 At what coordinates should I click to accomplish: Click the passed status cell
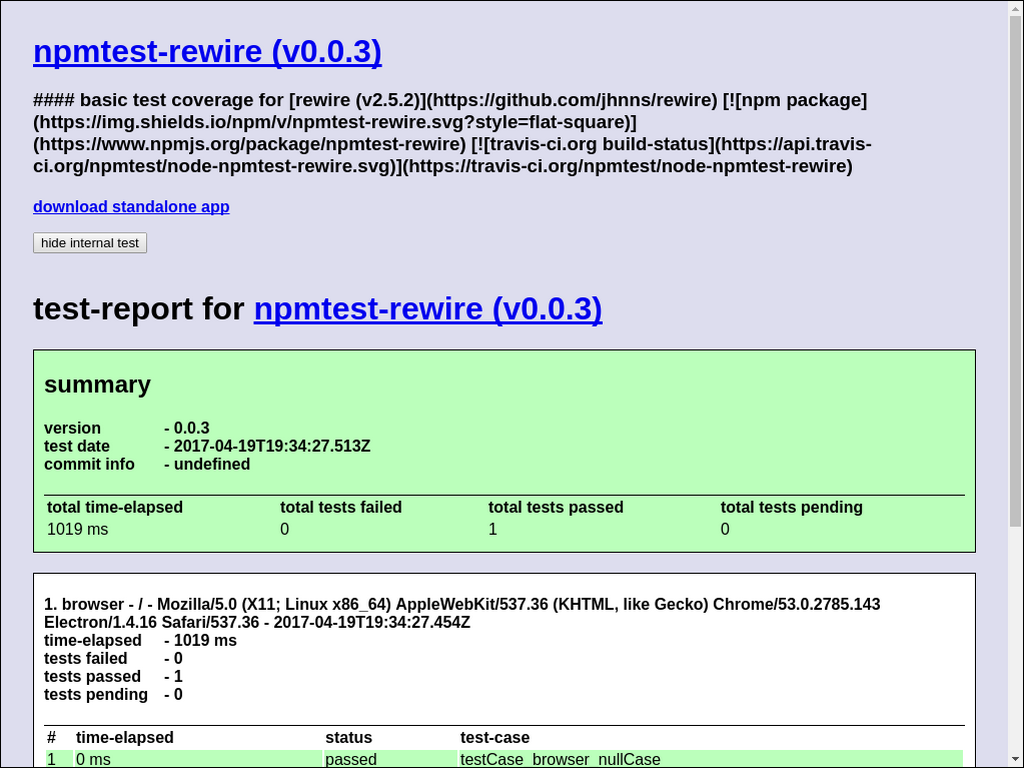(351, 759)
